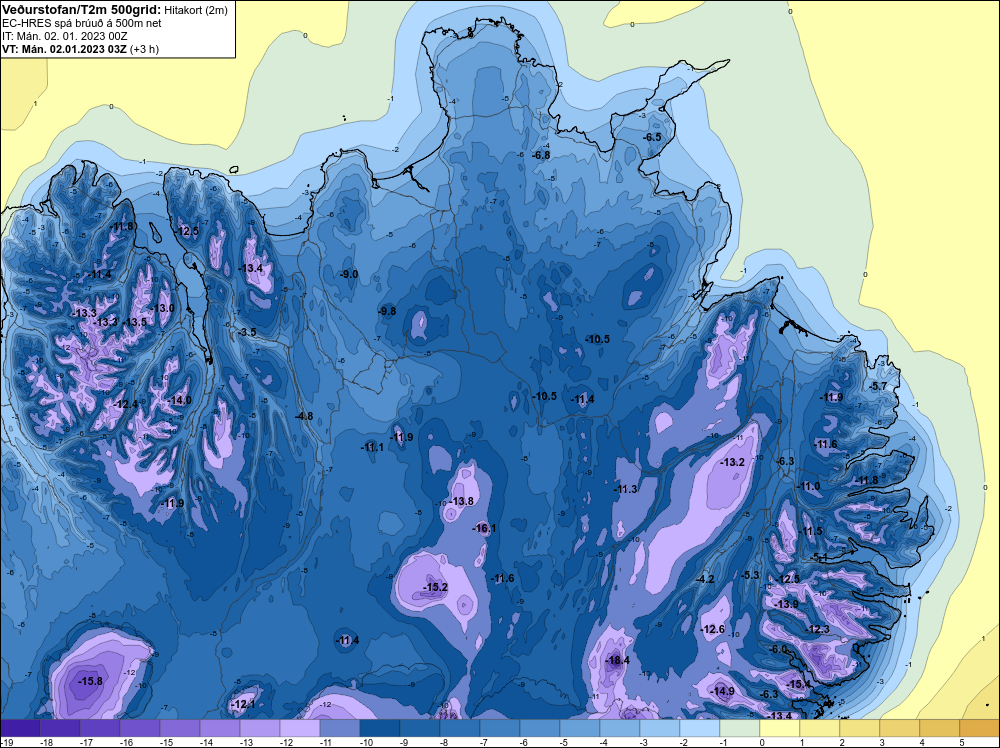The height and width of the screenshot is (748, 1000).
Task: Click the -11.3 temperature value
Action: [x=626, y=489]
